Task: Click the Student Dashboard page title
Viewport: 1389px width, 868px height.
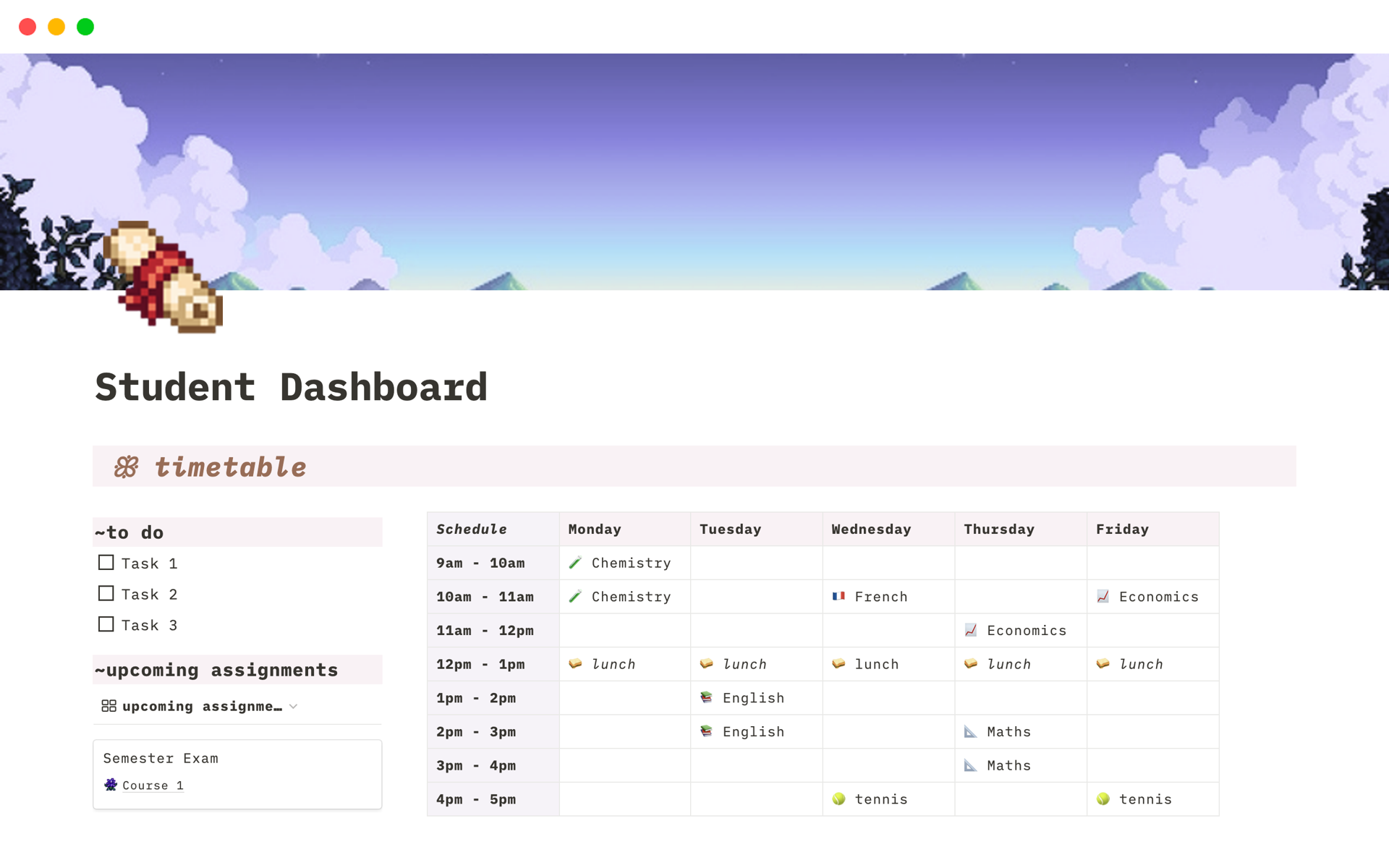Action: 291,387
